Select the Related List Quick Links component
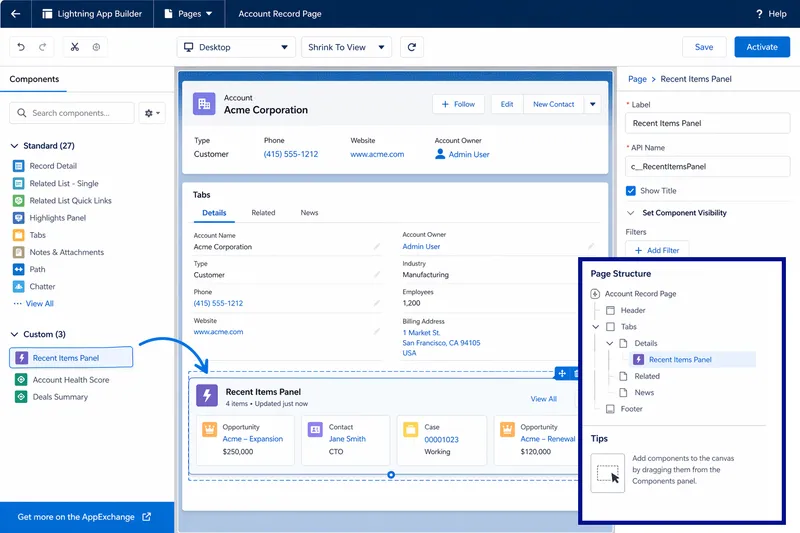 click(x=62, y=200)
